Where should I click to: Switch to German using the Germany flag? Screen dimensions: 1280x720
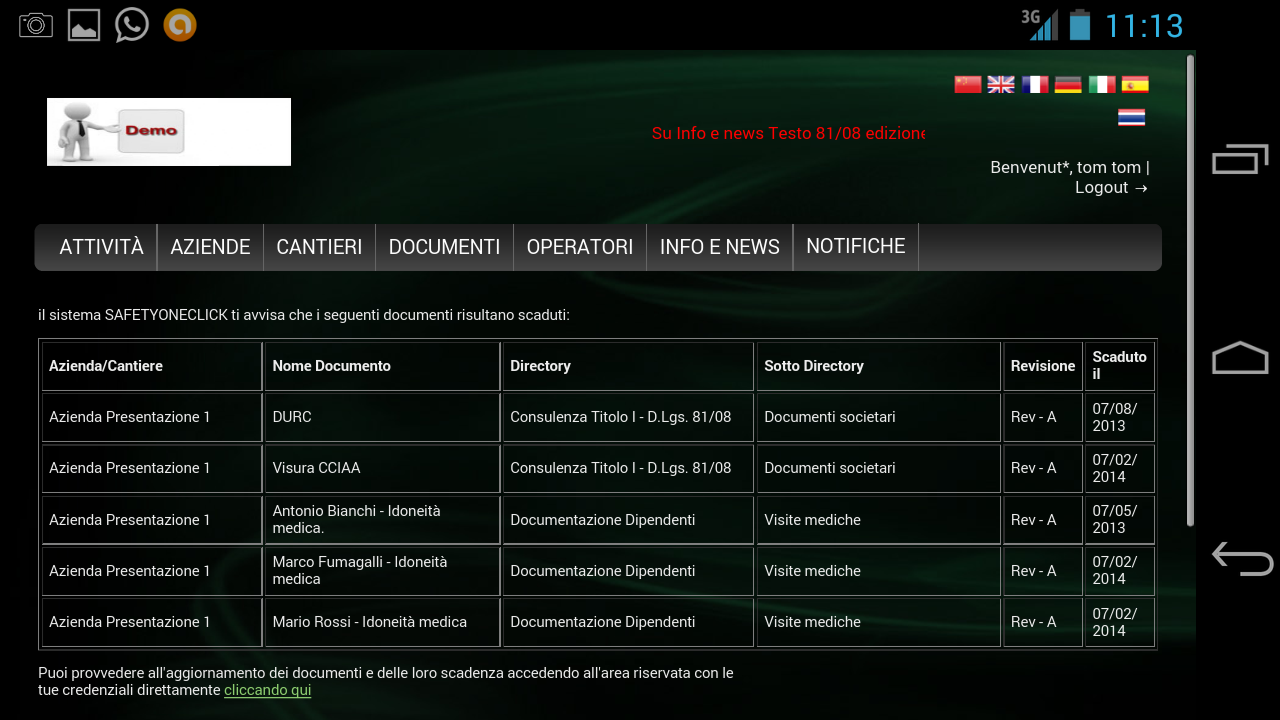click(x=1068, y=84)
